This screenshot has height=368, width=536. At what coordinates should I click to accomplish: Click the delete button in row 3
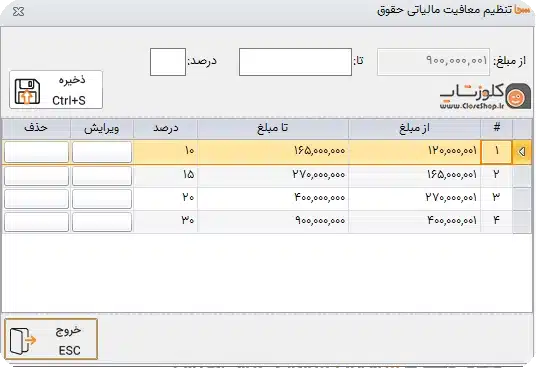pos(36,199)
